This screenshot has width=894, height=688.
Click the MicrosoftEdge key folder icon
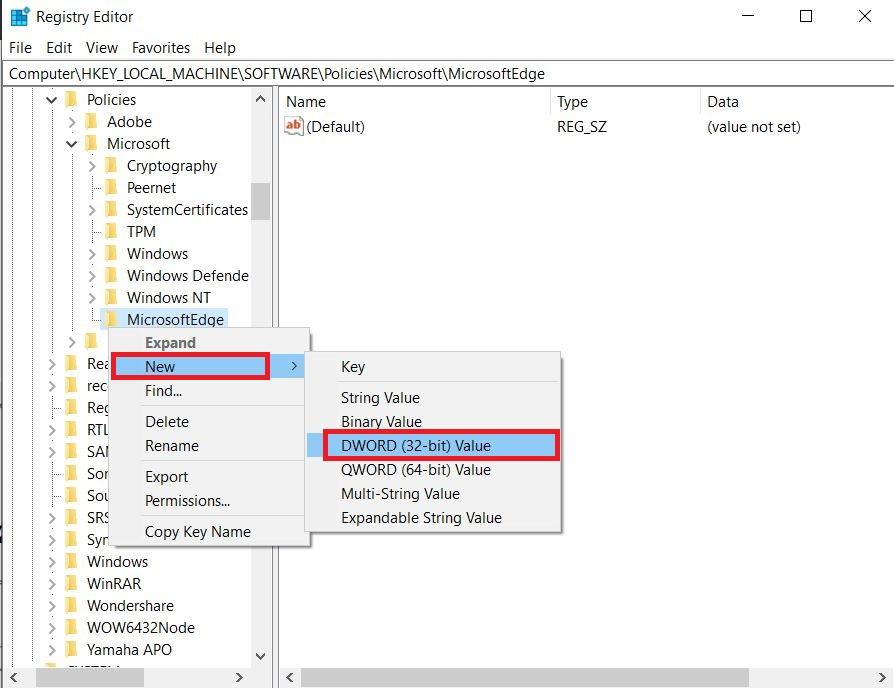coord(113,319)
